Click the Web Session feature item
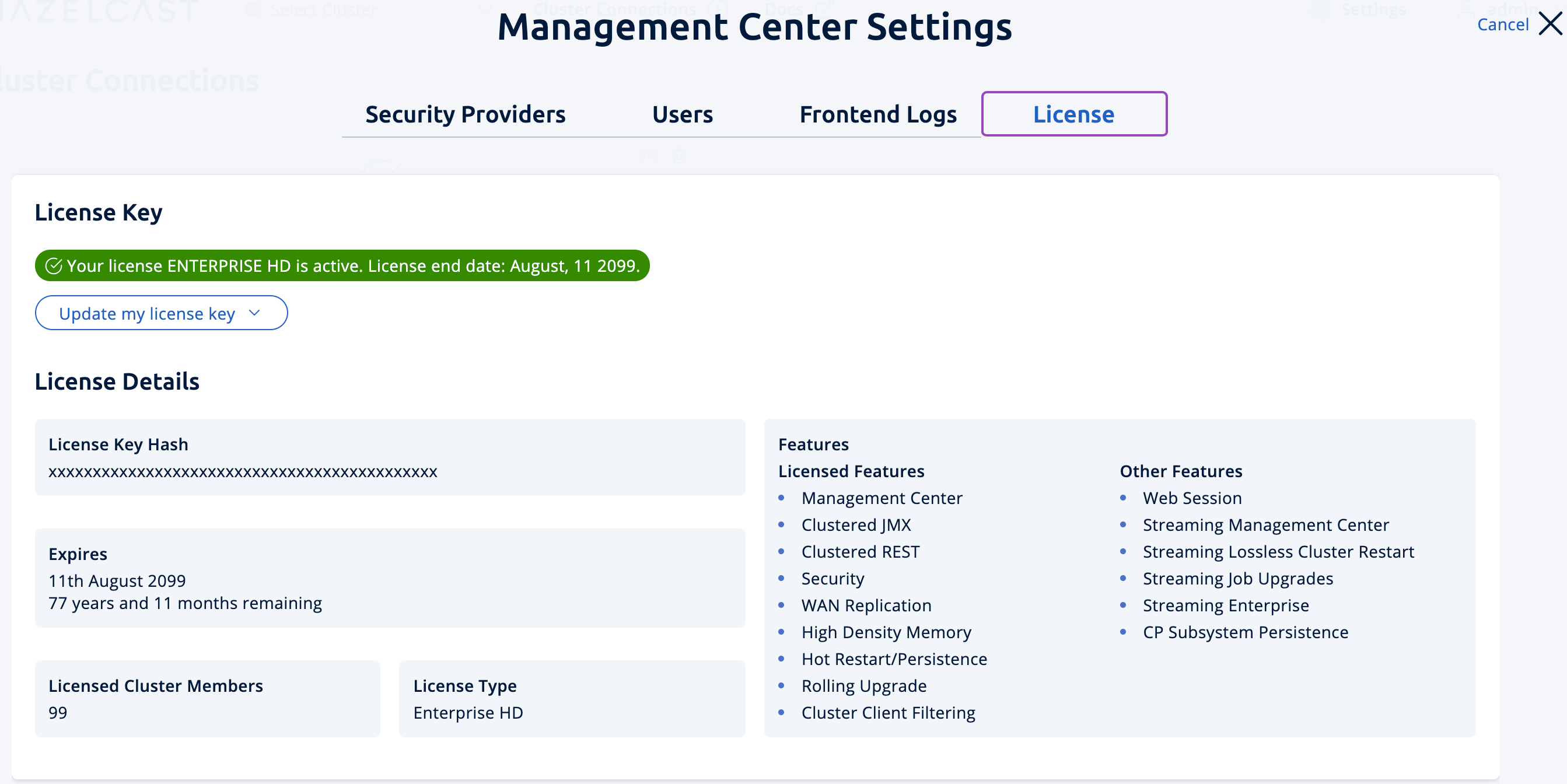The height and width of the screenshot is (784, 1567). pos(1192,498)
